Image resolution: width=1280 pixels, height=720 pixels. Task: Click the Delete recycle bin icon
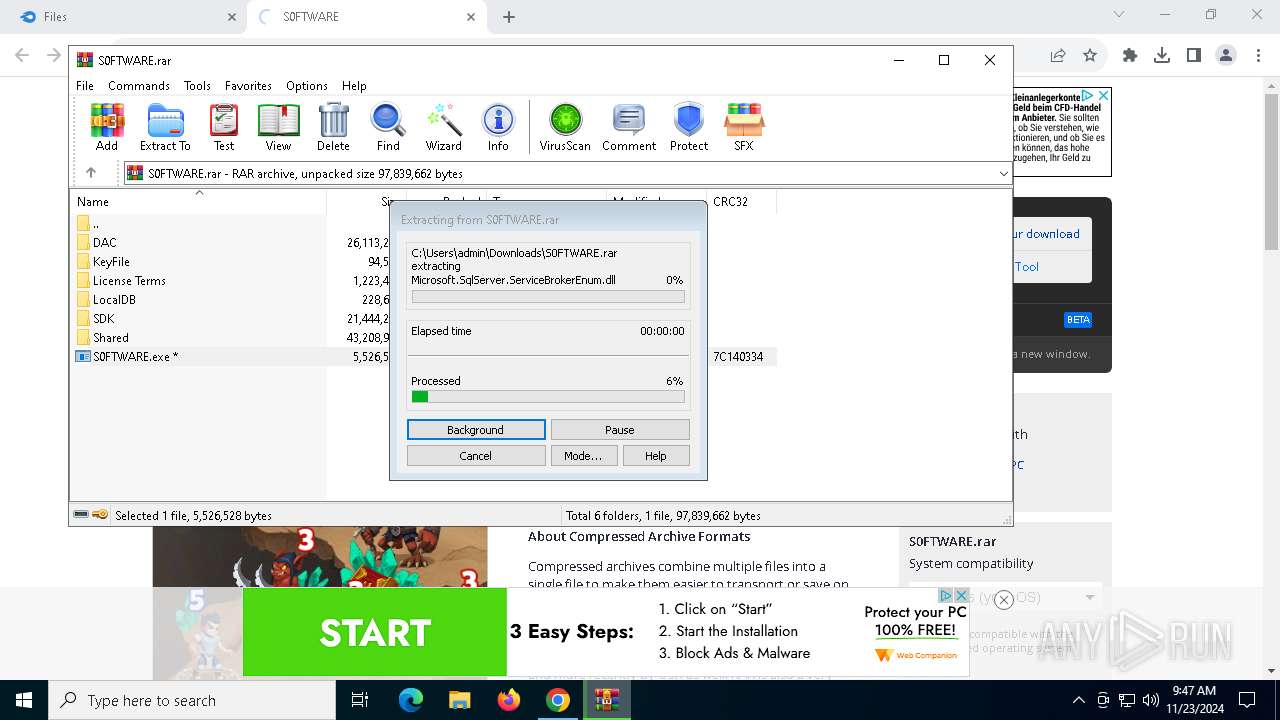pyautogui.click(x=333, y=127)
